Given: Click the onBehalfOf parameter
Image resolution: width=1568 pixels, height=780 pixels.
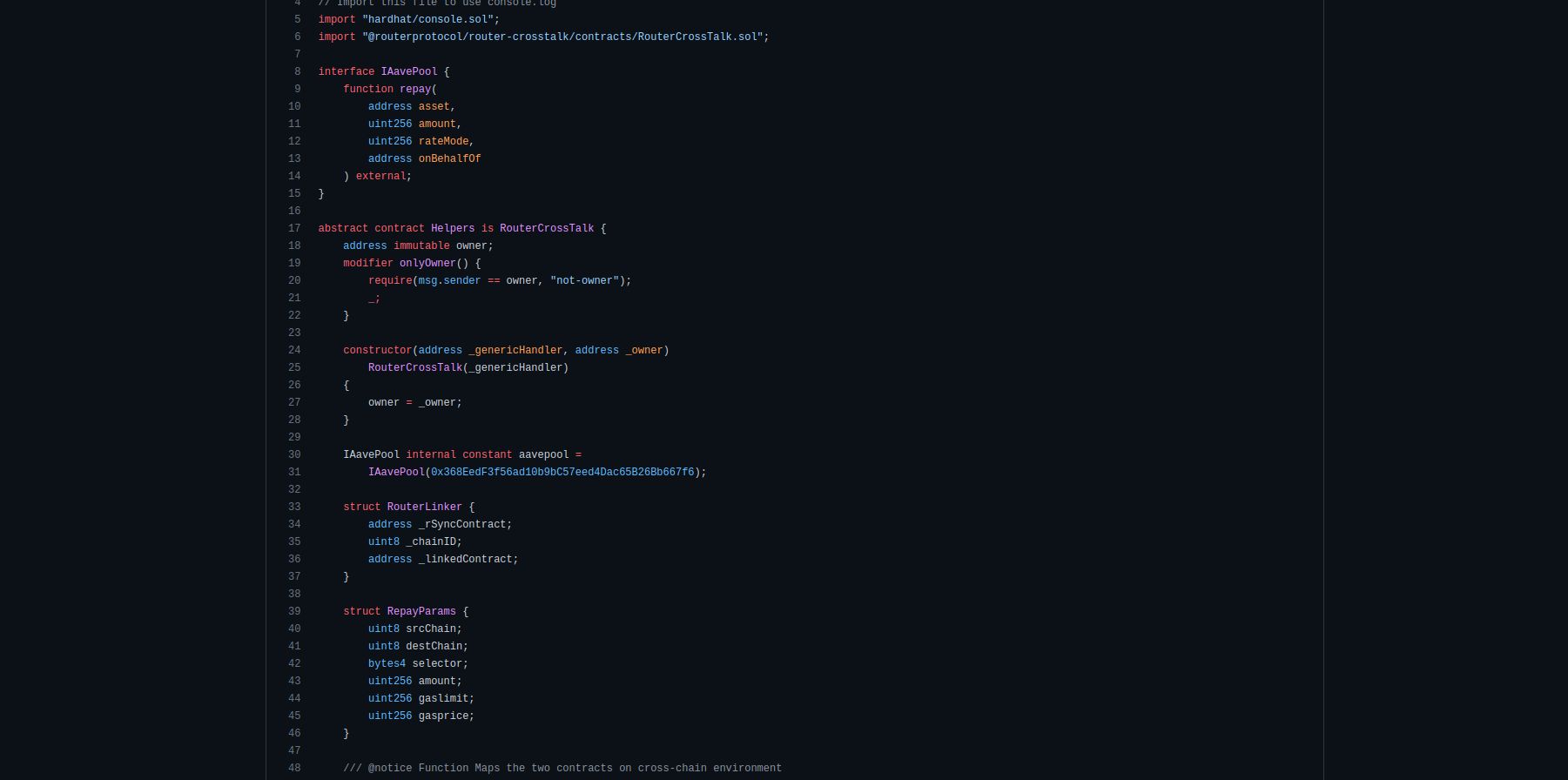Looking at the screenshot, I should tap(449, 158).
